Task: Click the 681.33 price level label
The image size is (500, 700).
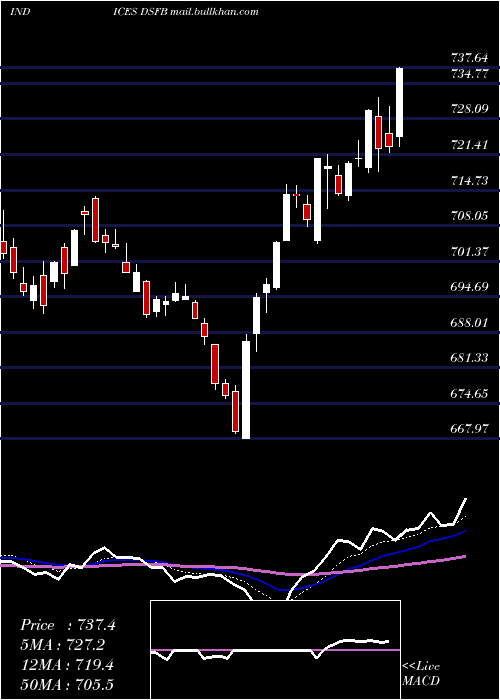Action: [470, 358]
